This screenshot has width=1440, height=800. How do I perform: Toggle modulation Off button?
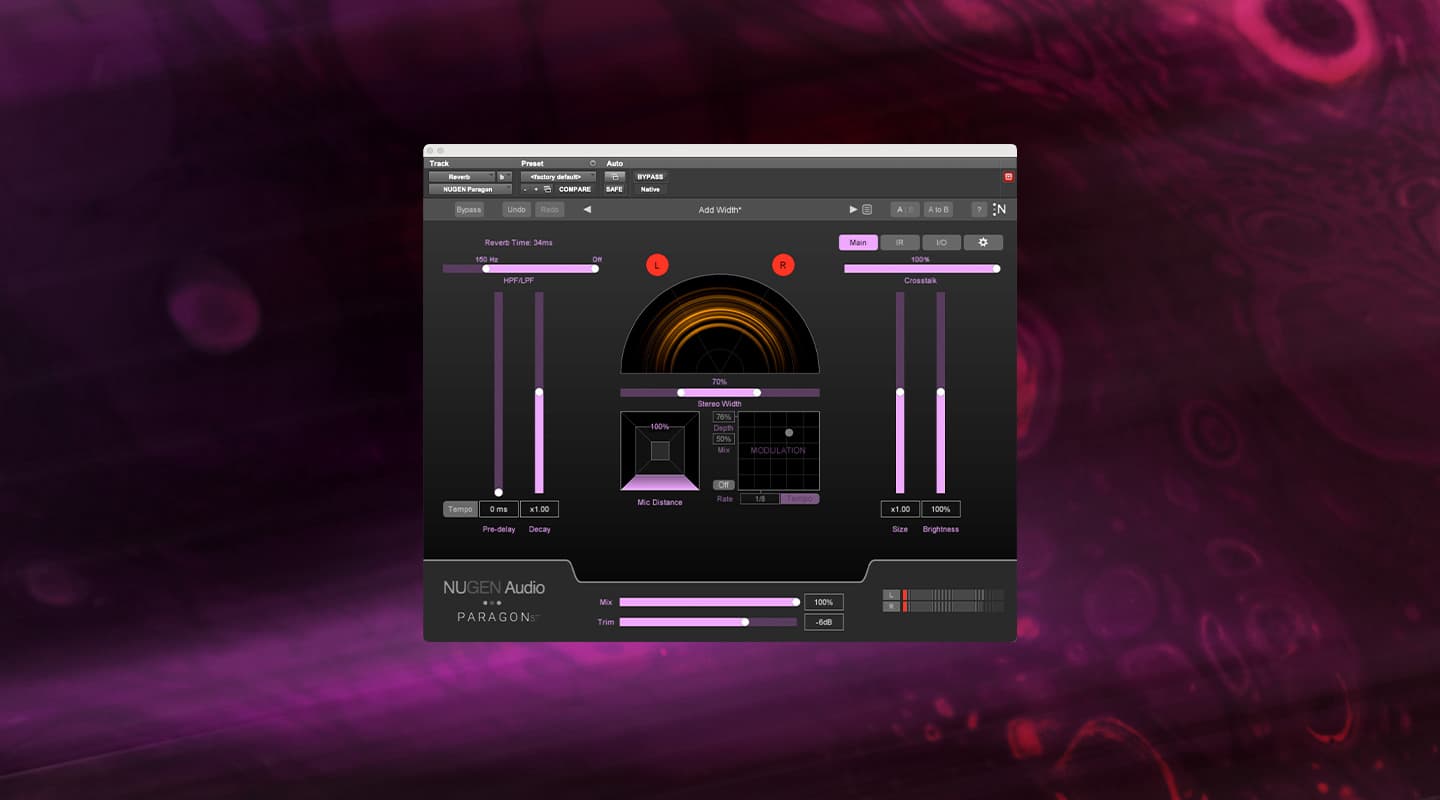[723, 485]
